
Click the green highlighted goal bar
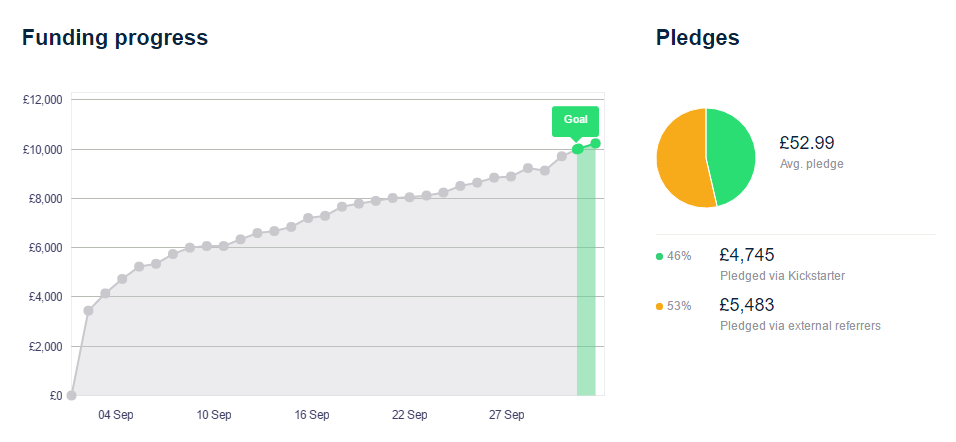click(x=586, y=280)
